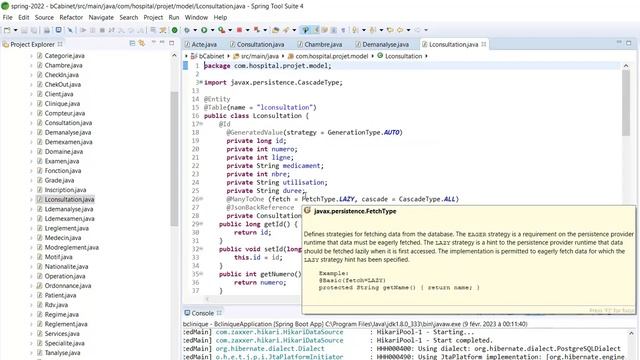Select the Console view tab
Image resolution: width=640 pixels, height=360 pixels.
[202, 313]
